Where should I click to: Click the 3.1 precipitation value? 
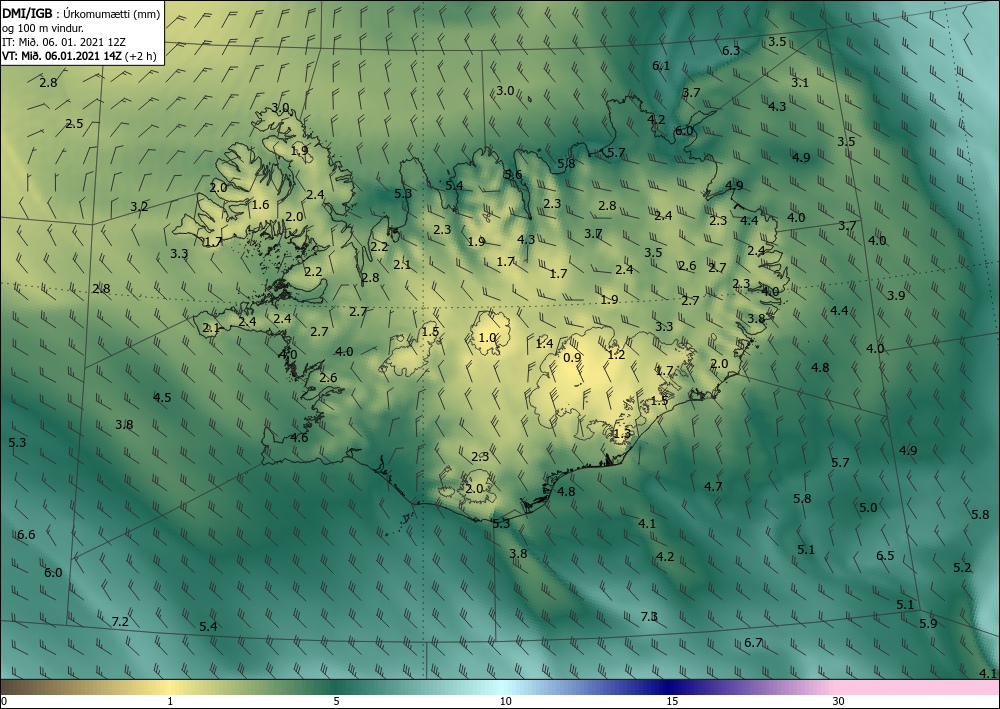pyautogui.click(x=800, y=82)
